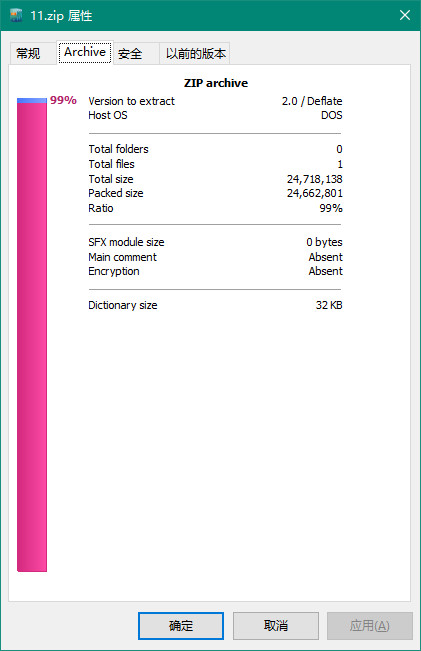Click the disabled 应用(A) button

pos(370,625)
